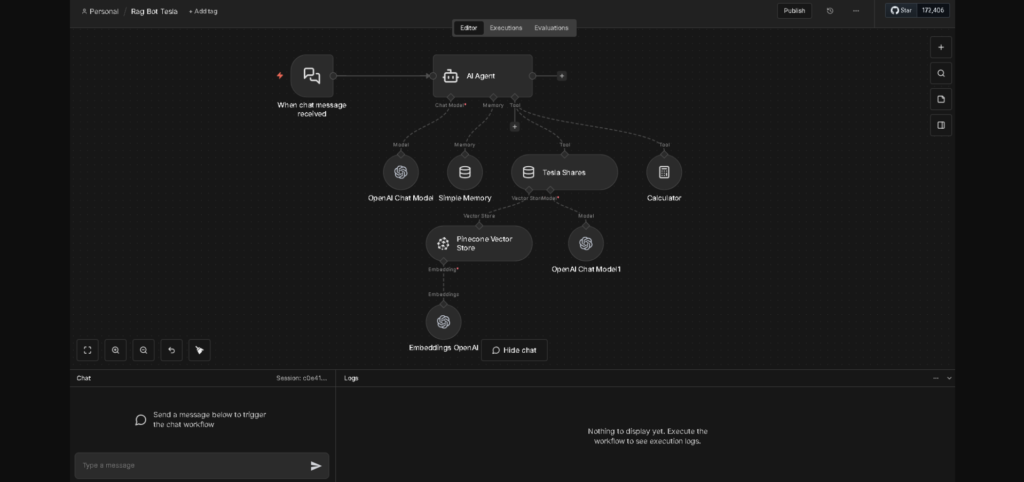Click the Pinecone Vector Store node
This screenshot has width=1024, height=482.
[x=479, y=243]
